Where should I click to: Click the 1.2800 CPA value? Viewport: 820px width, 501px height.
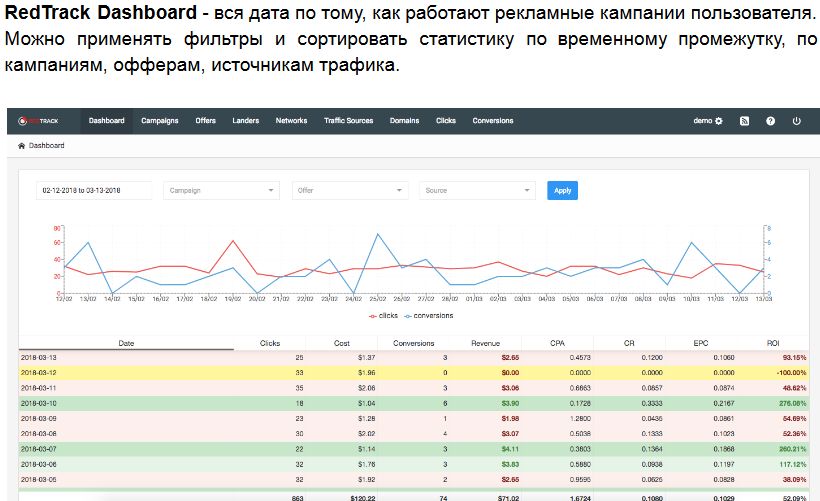pos(580,418)
